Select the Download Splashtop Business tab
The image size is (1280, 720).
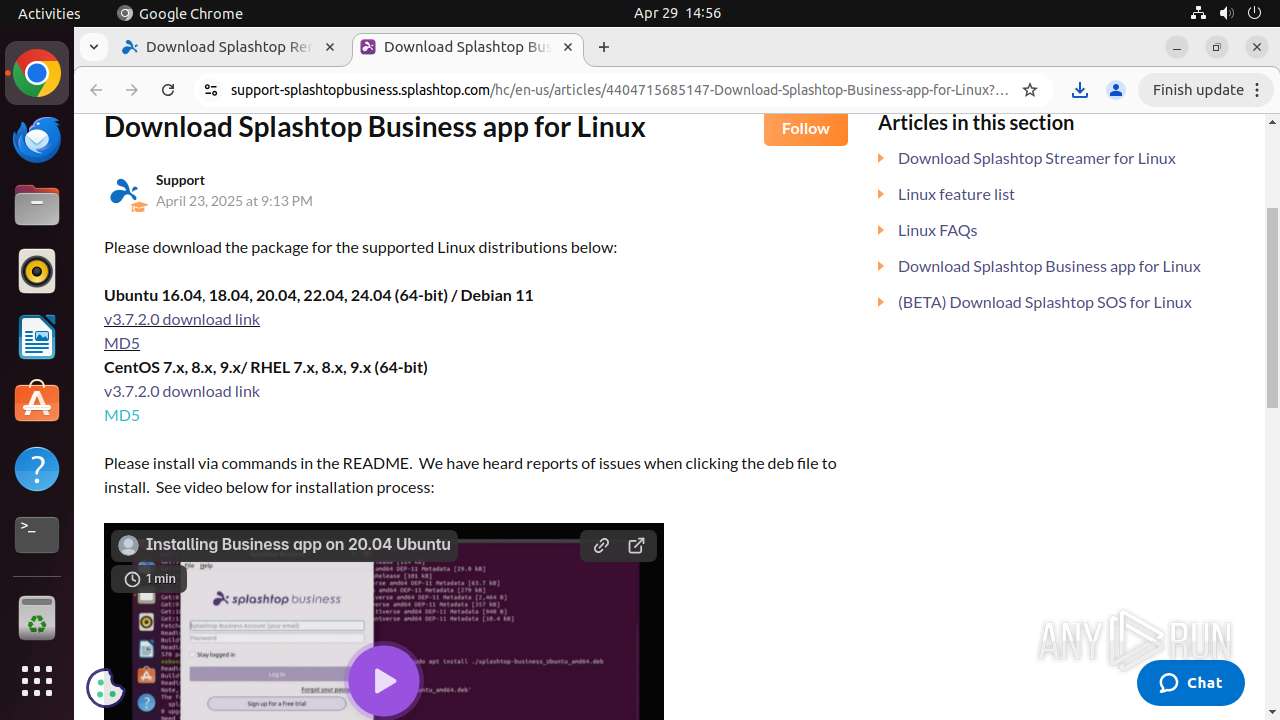click(466, 47)
